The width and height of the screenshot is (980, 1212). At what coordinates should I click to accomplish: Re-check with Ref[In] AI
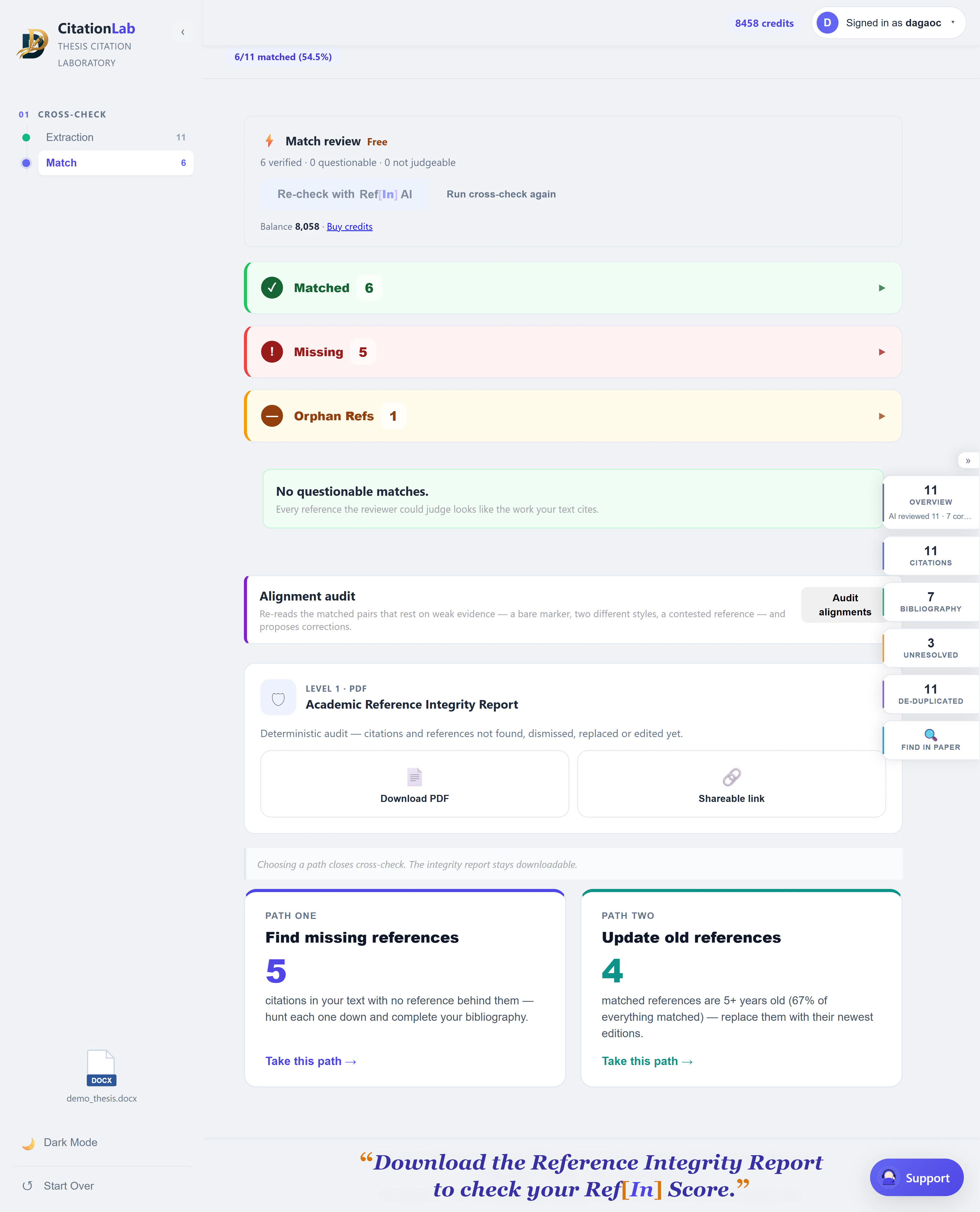coord(344,194)
